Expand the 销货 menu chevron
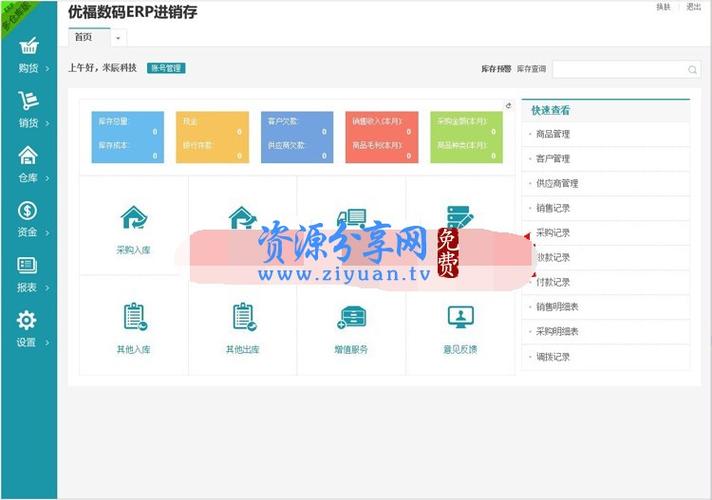The width and height of the screenshot is (712, 500). (47, 124)
